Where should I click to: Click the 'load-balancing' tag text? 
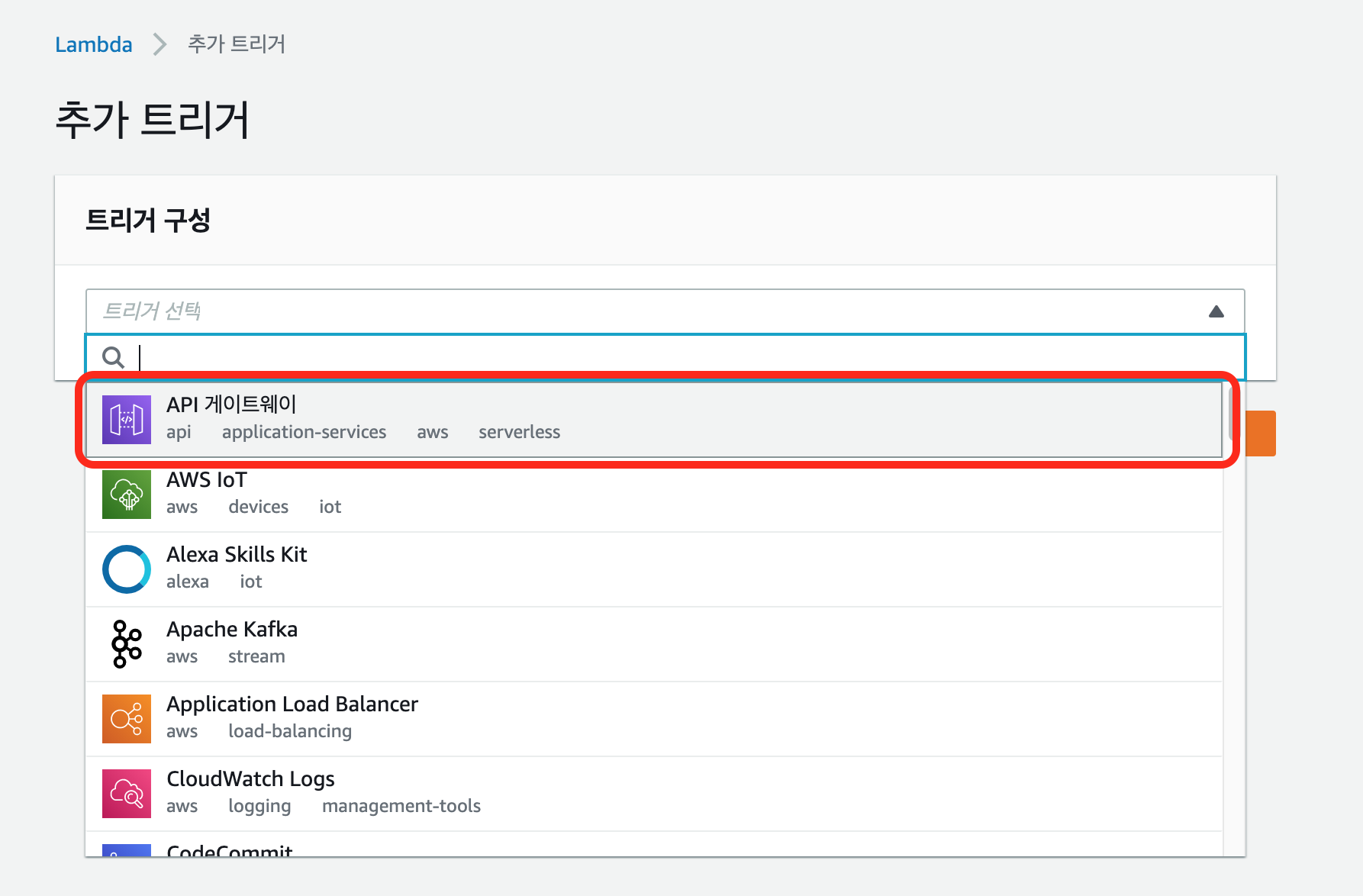(290, 732)
